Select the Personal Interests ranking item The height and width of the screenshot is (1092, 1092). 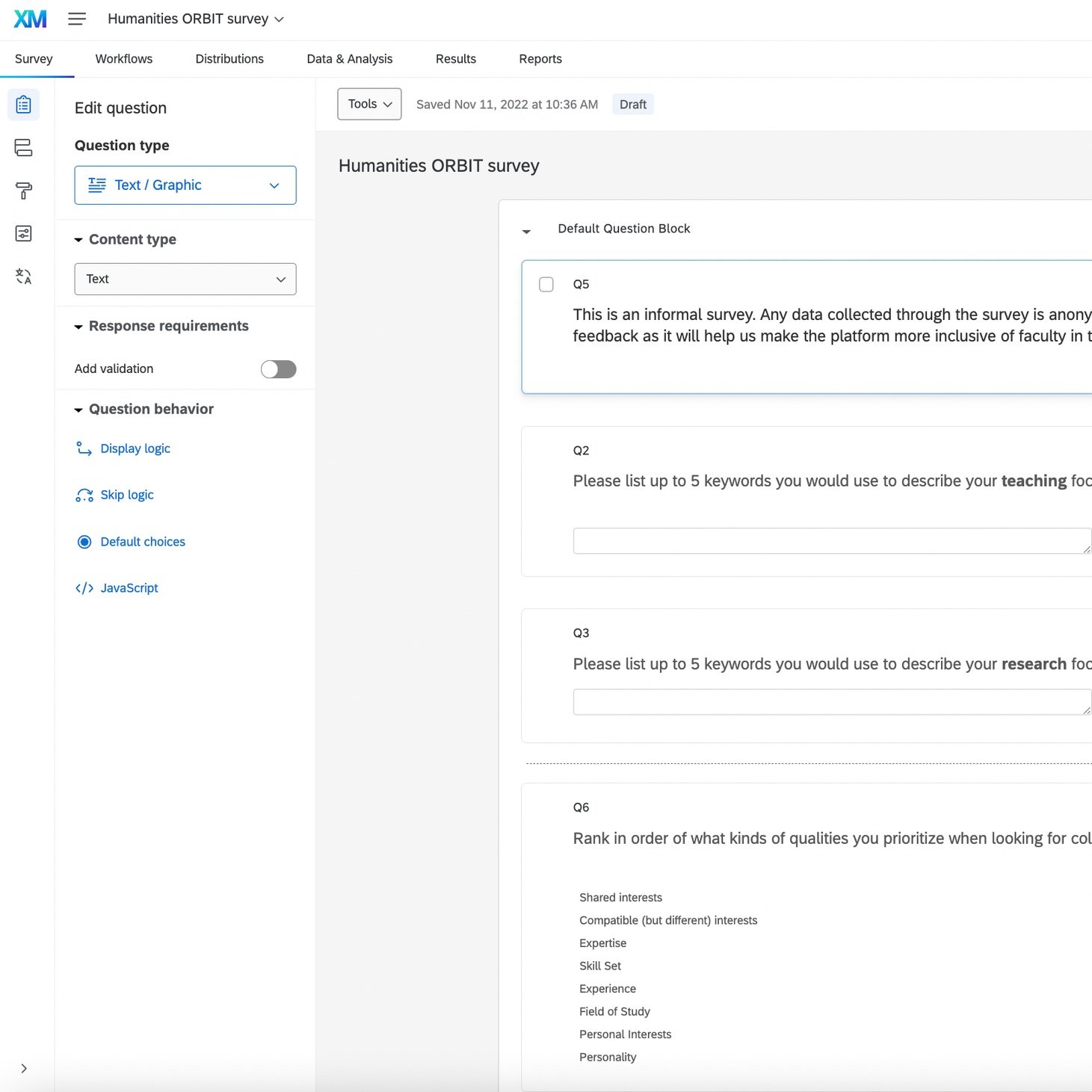[x=625, y=1034]
